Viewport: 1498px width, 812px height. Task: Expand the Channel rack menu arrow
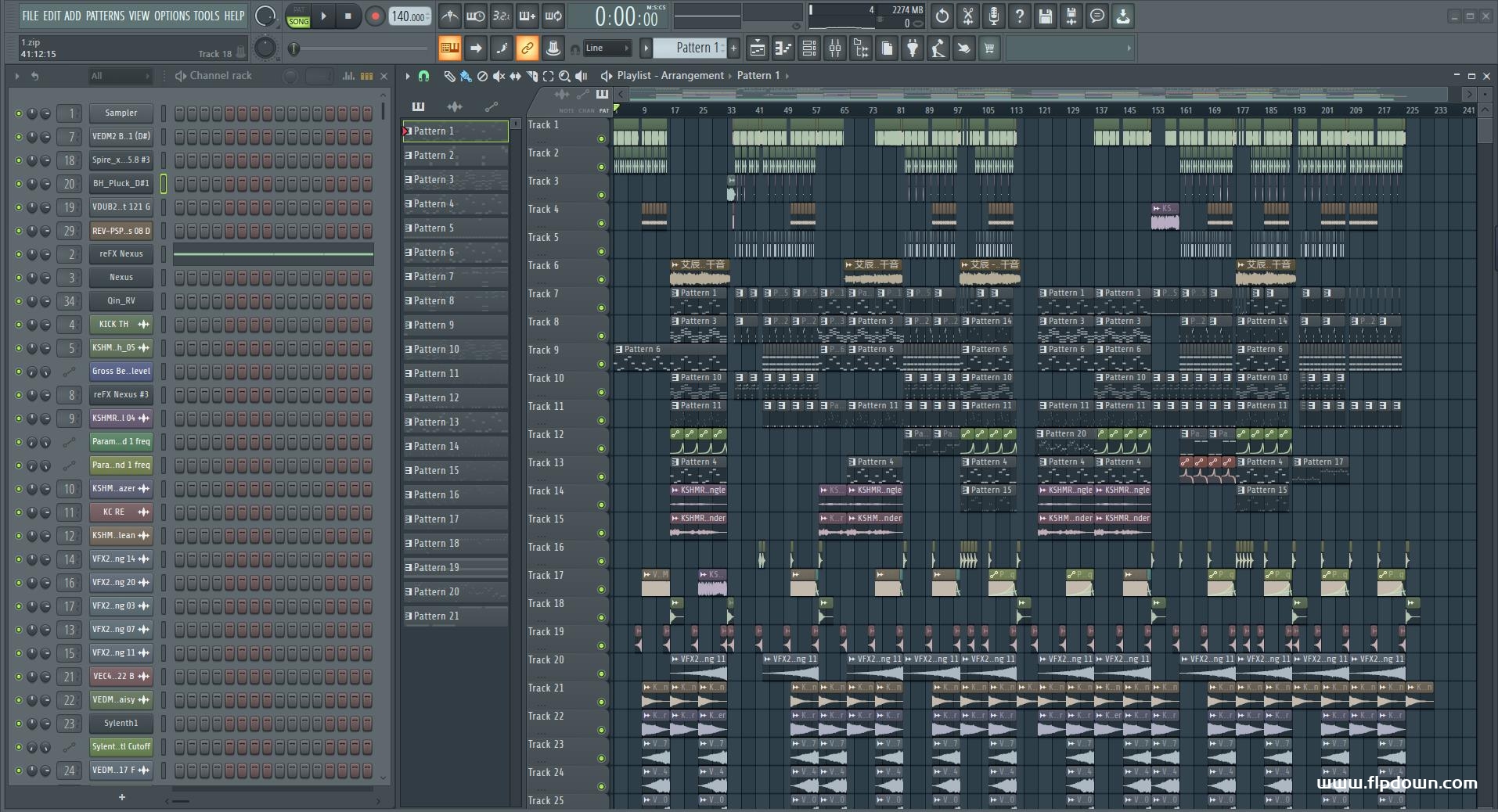(x=16, y=76)
